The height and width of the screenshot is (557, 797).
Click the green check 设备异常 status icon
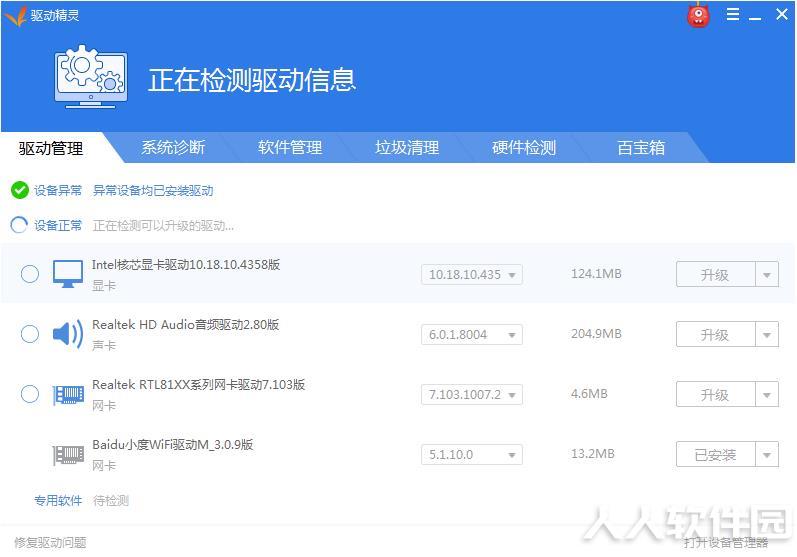[x=19, y=191]
